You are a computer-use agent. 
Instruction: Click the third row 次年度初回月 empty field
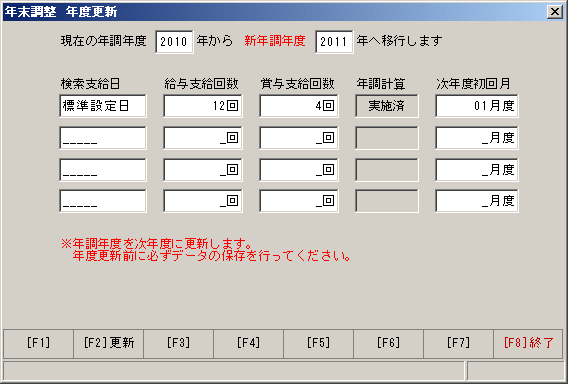point(477,170)
